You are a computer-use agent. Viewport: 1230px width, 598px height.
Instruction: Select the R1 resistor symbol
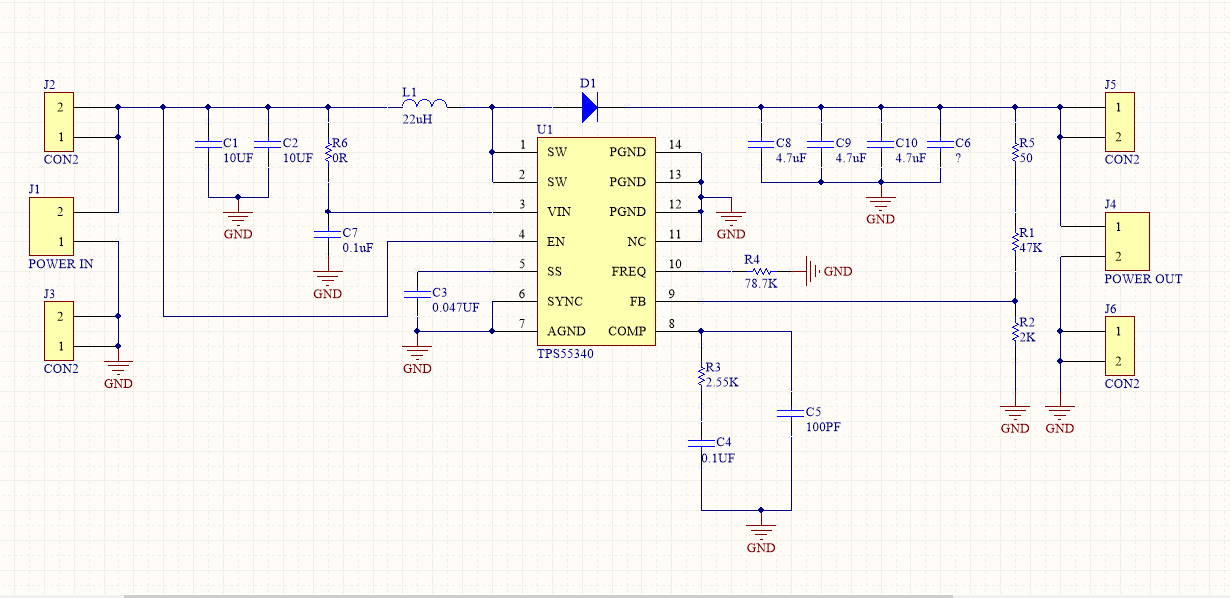point(1015,240)
